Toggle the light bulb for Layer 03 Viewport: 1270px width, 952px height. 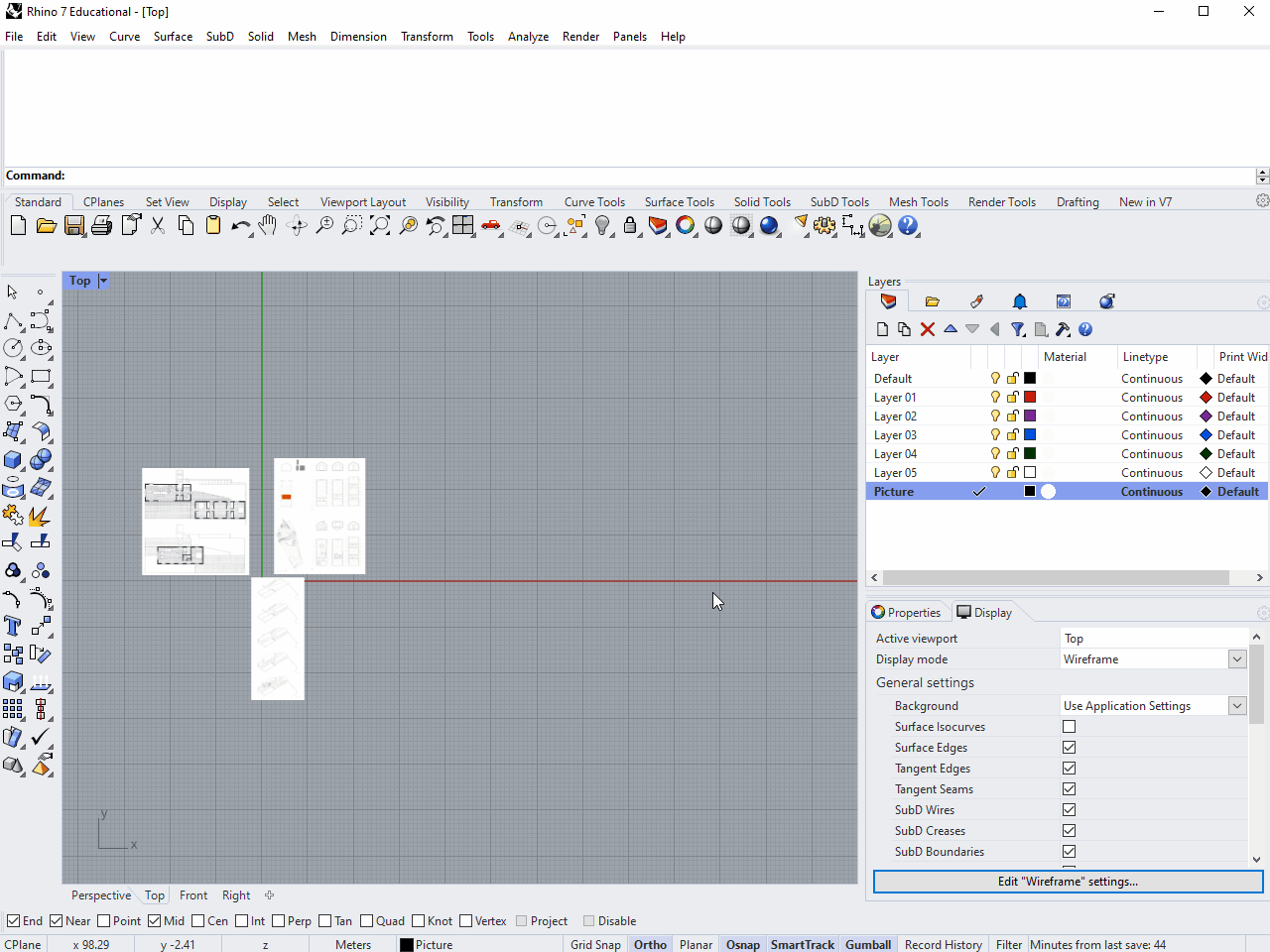[995, 435]
